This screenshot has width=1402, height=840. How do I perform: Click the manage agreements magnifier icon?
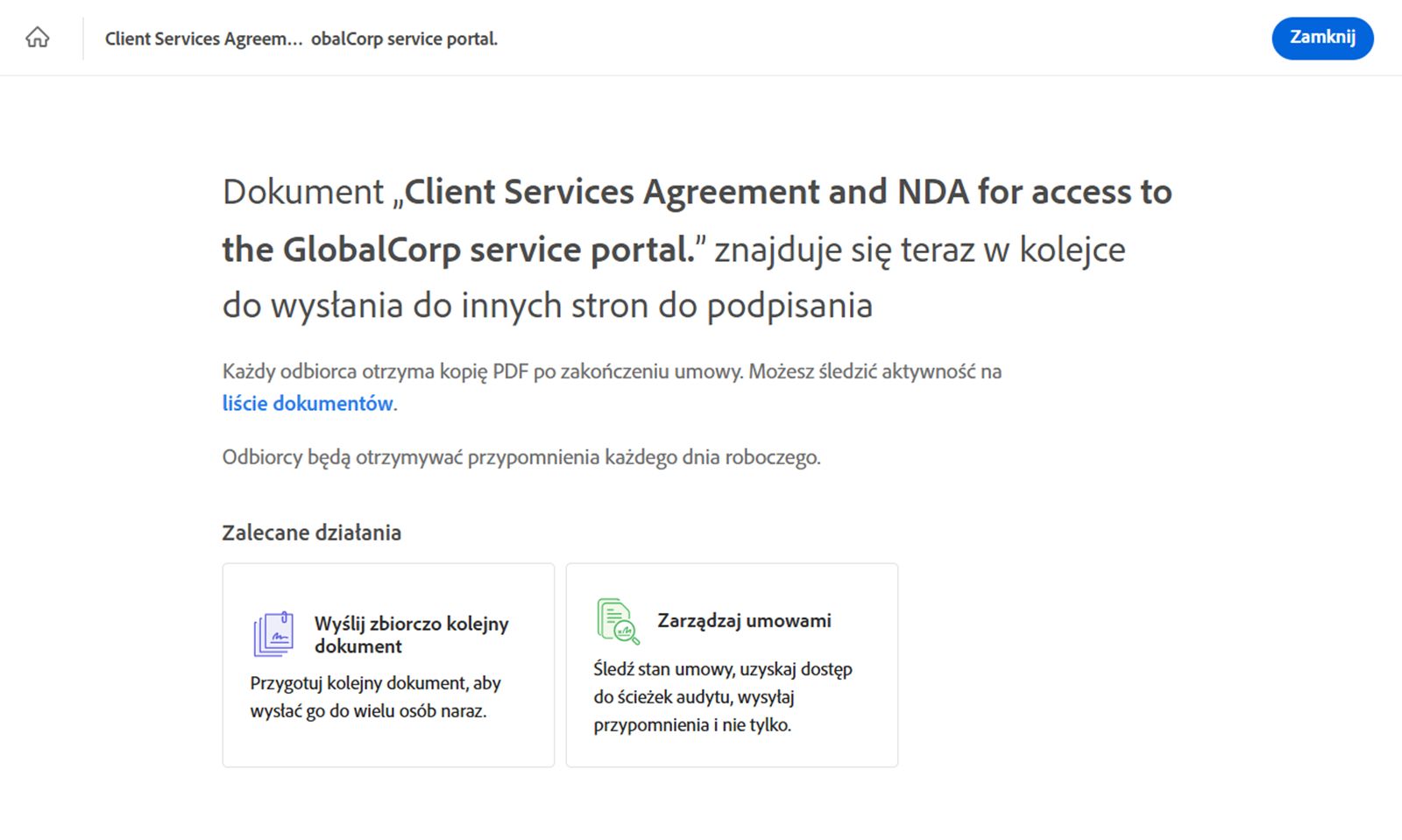pyautogui.click(x=618, y=621)
